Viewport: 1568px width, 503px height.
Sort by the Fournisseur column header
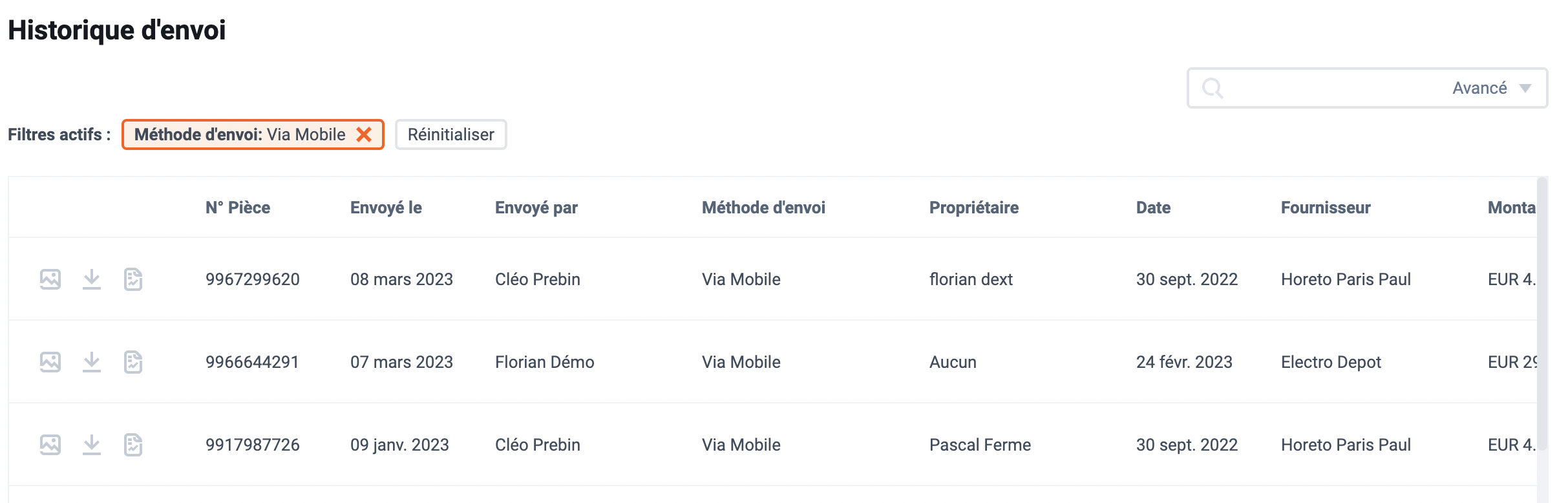coord(1326,208)
